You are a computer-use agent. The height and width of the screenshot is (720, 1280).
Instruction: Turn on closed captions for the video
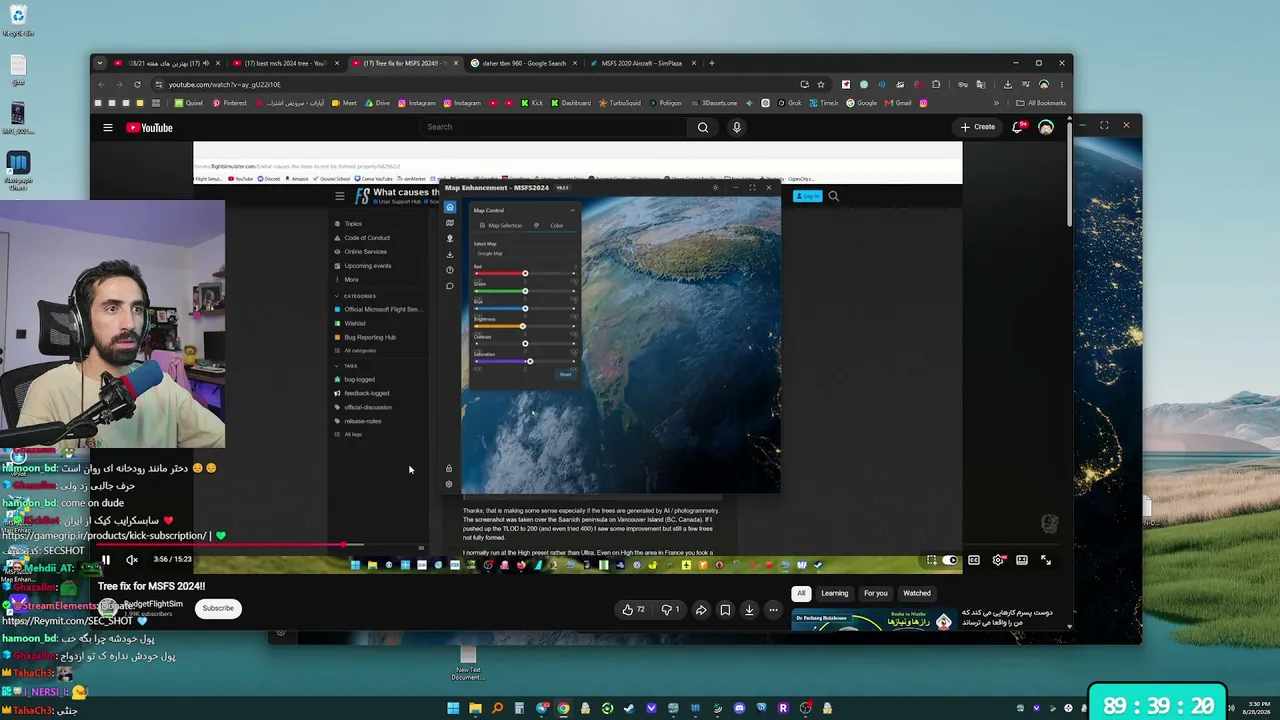tap(974, 560)
